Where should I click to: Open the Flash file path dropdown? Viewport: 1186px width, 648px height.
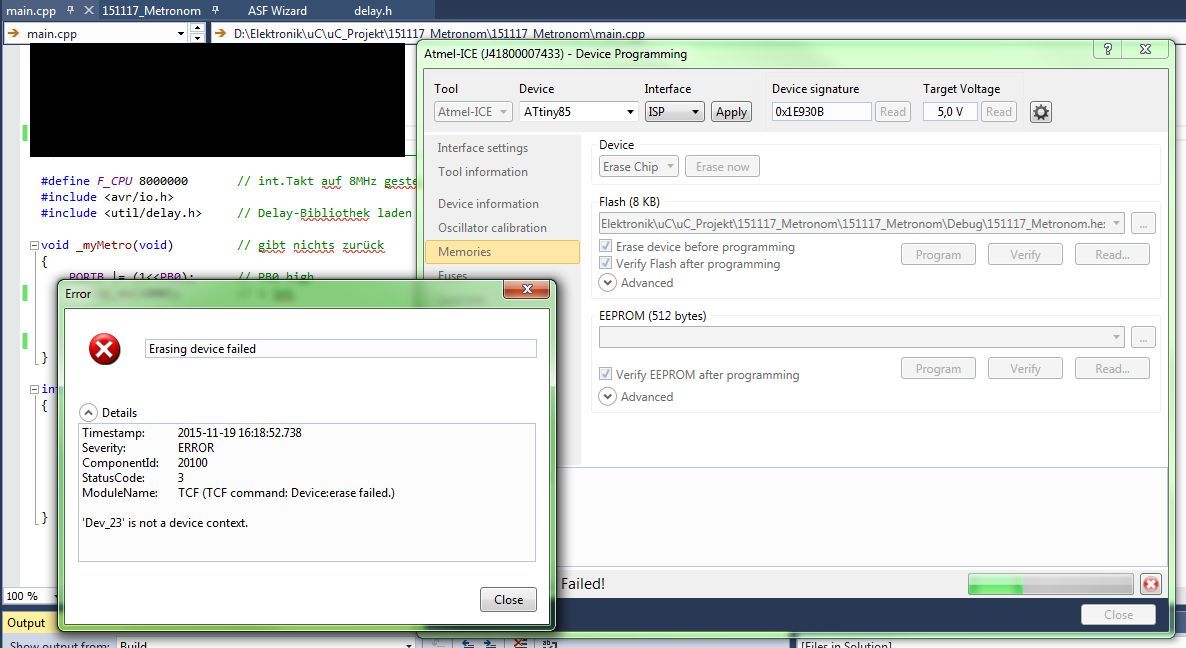[1116, 223]
